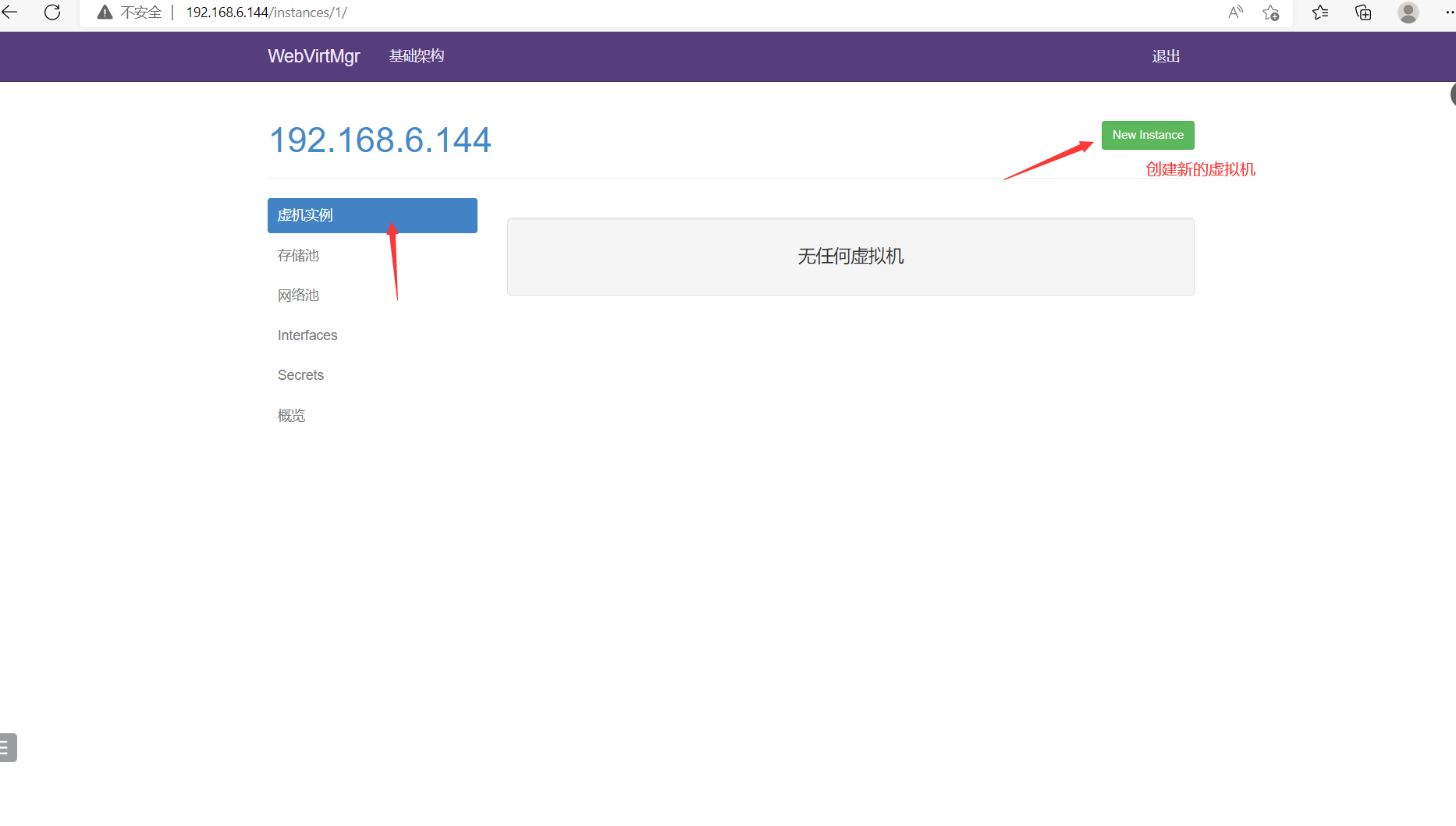
Task: Open the favorites list icon
Action: (x=1320, y=12)
